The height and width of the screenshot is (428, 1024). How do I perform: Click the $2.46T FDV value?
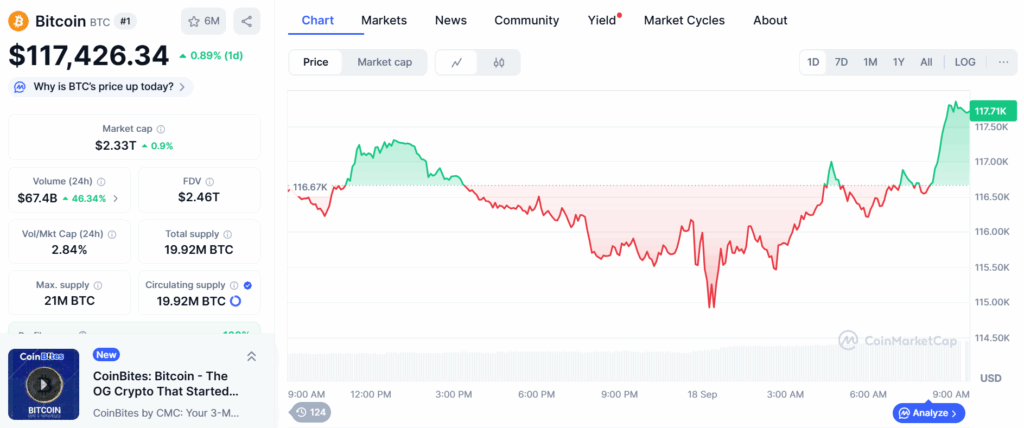[199, 197]
